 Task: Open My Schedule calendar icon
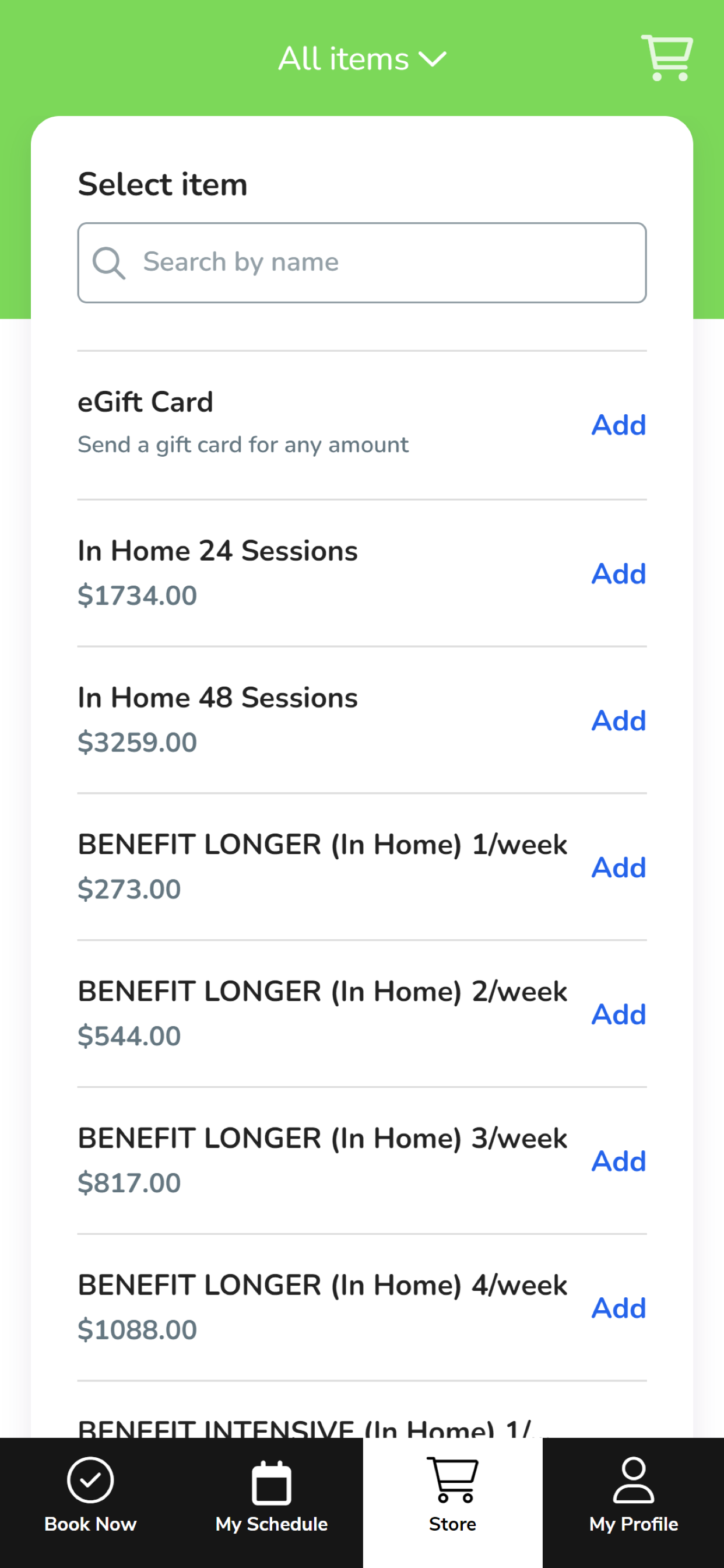271,1482
